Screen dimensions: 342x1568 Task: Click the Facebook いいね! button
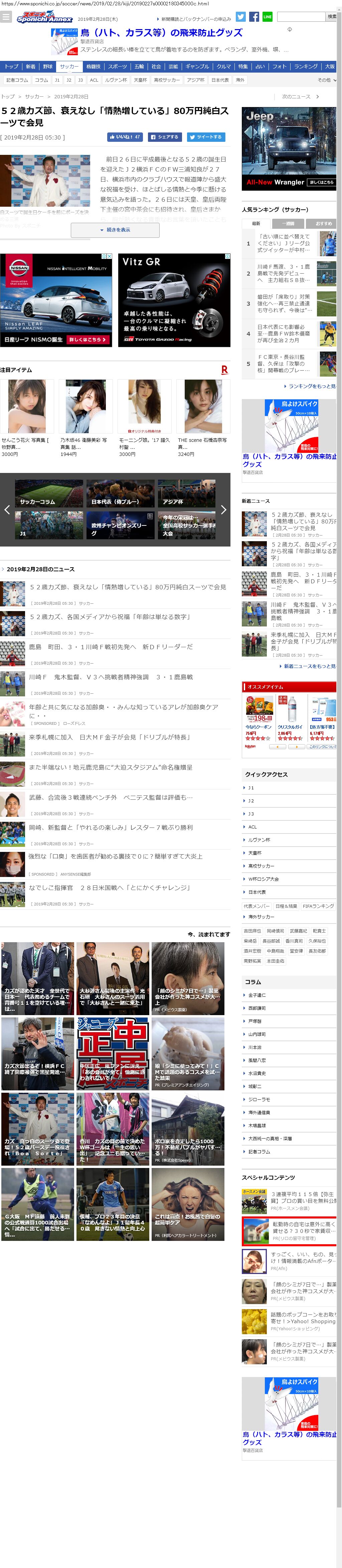(125, 137)
